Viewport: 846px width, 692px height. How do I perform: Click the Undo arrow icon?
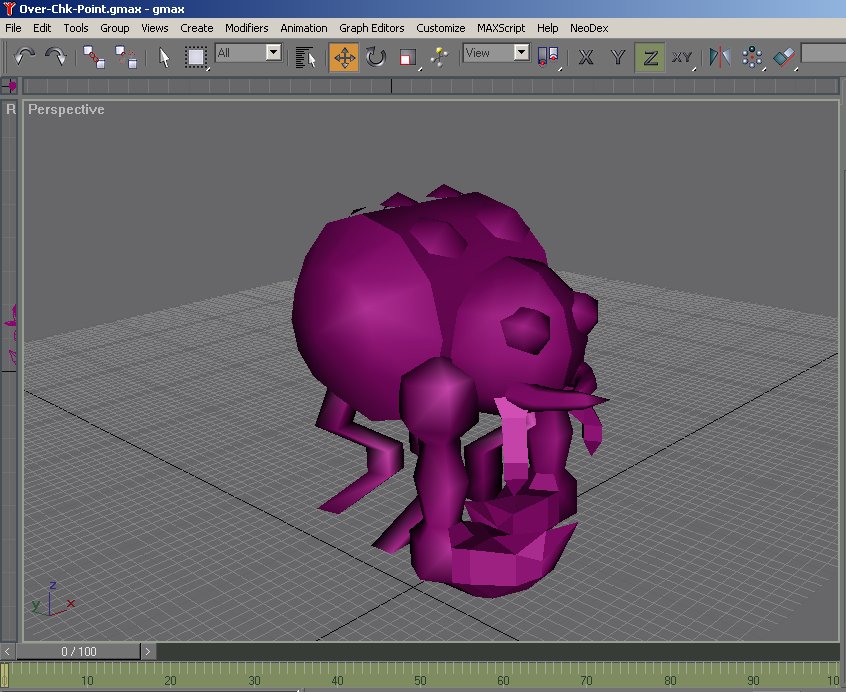tap(24, 56)
